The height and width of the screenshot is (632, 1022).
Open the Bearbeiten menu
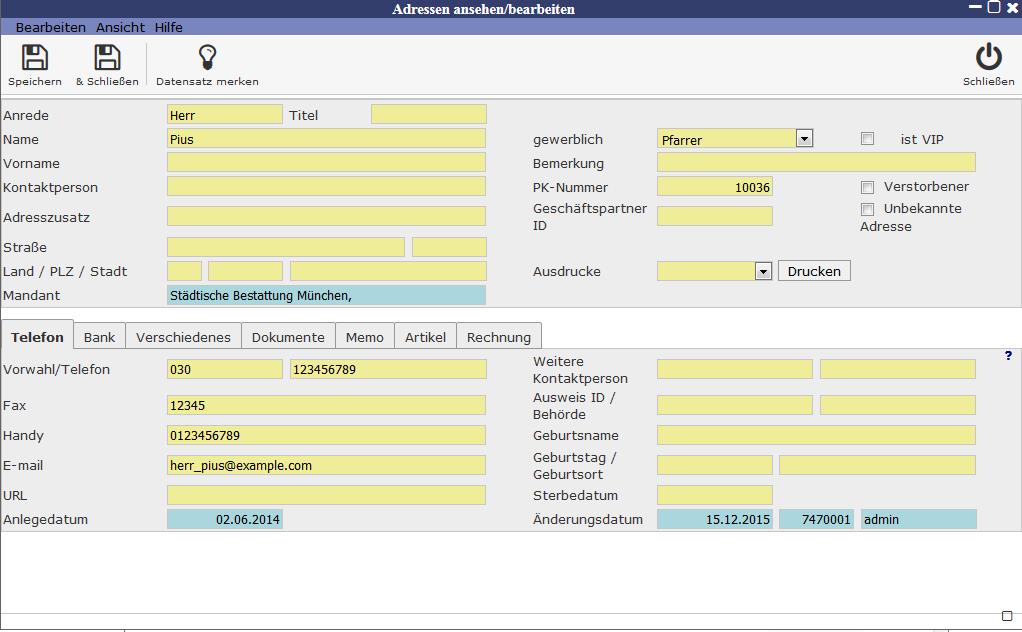(x=50, y=27)
